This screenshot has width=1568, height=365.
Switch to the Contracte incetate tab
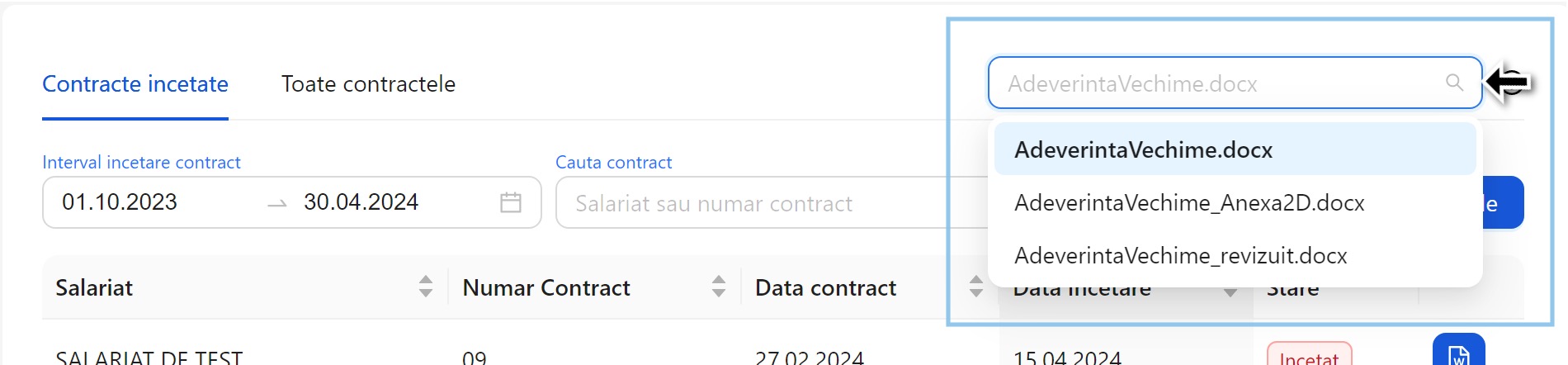point(135,84)
